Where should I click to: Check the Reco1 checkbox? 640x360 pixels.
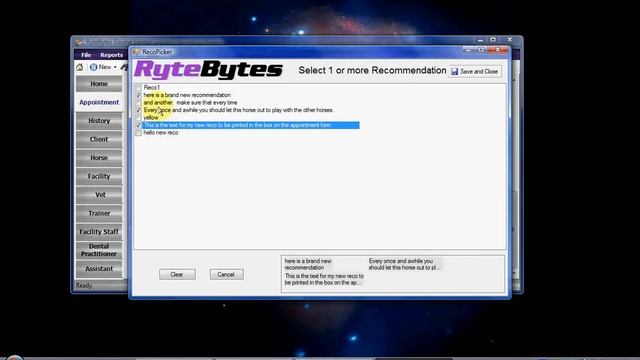(138, 87)
